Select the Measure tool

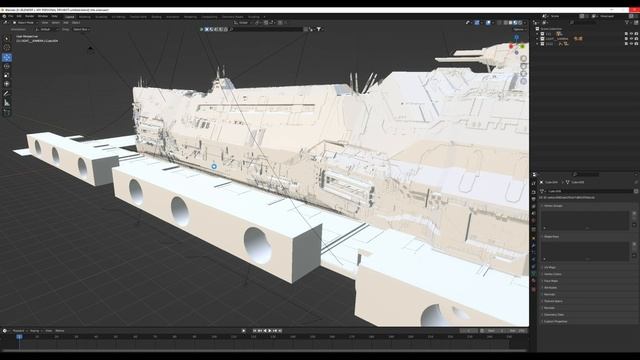pyautogui.click(x=7, y=103)
